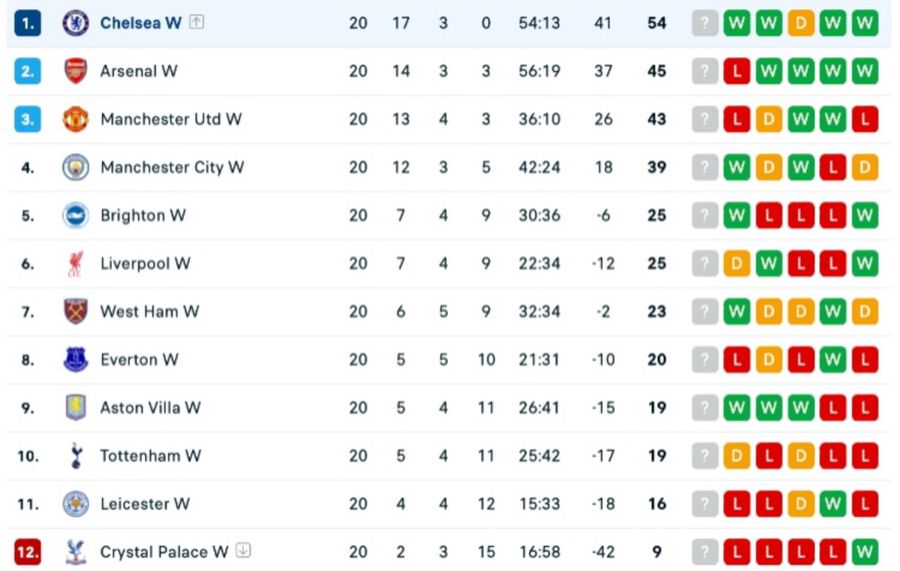Open the Crystal Palace W team link
The width and height of the screenshot is (900, 571).
[163, 552]
